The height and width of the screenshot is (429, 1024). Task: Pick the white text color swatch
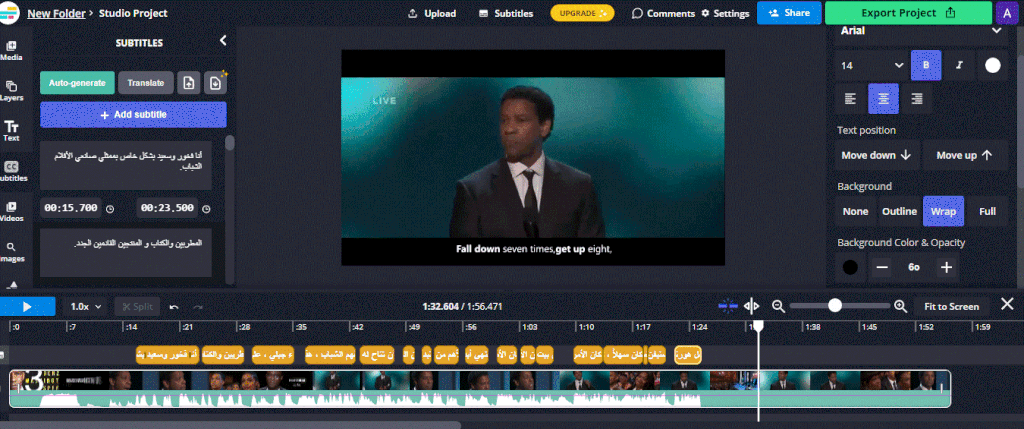(993, 65)
